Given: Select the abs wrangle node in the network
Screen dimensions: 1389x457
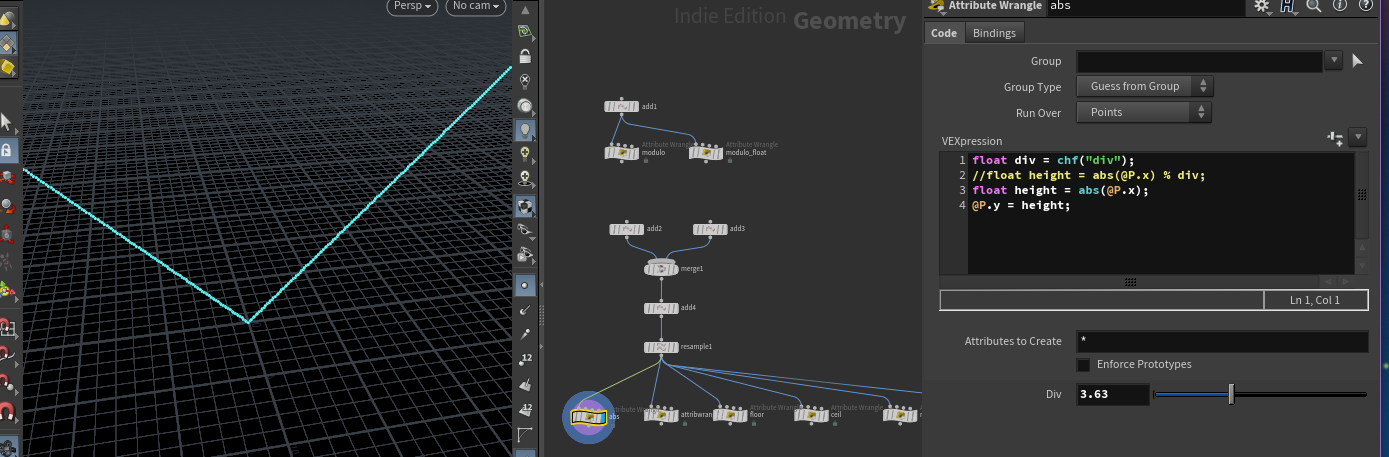Looking at the screenshot, I should click(588, 416).
